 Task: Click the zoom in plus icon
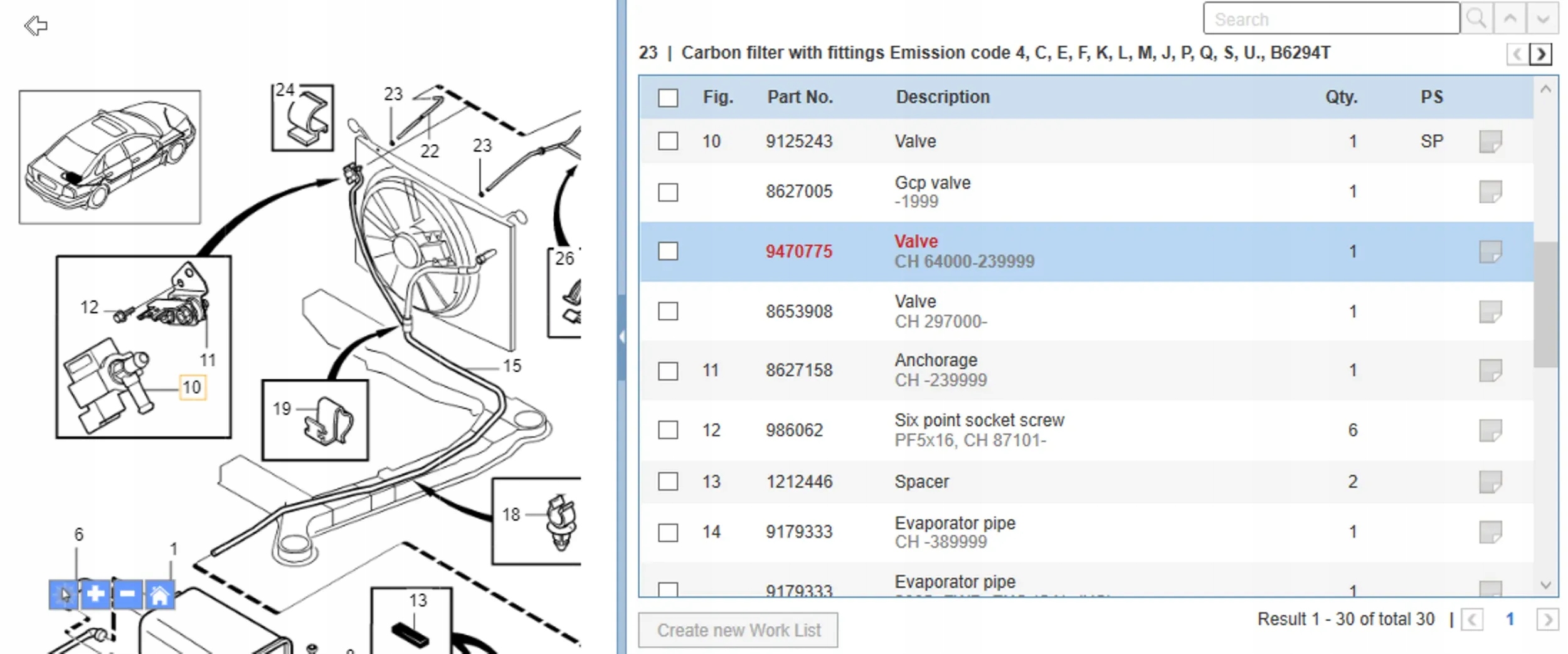pos(95,594)
